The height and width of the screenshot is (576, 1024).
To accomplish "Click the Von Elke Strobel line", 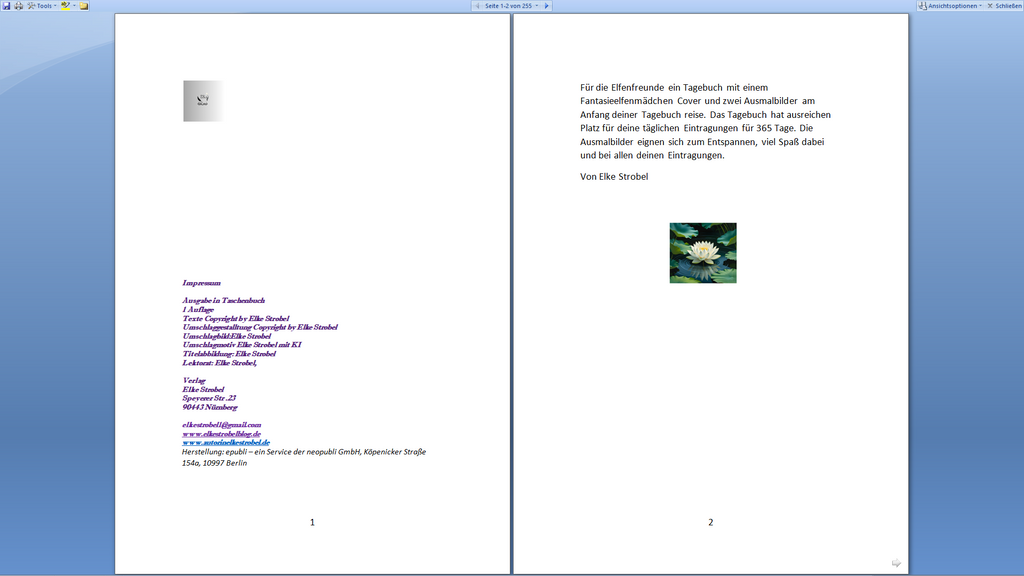I will coord(614,176).
